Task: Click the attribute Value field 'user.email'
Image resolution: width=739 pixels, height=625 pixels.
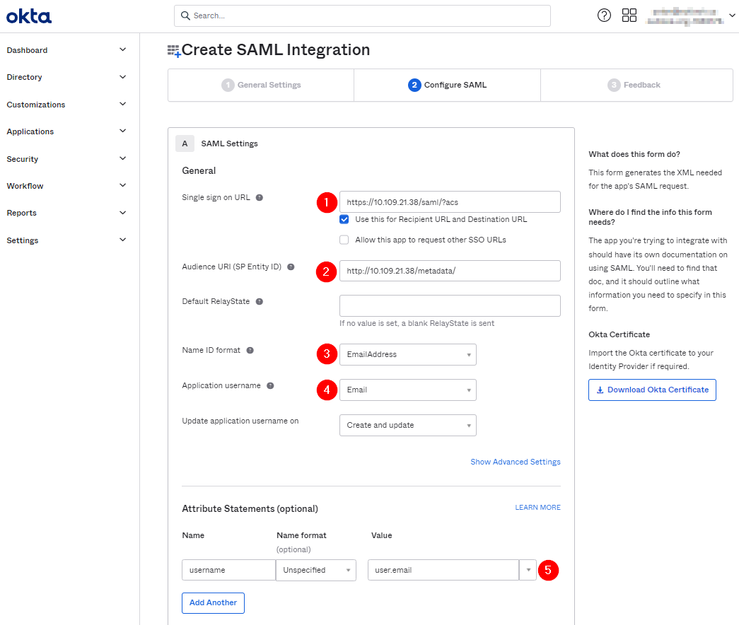Action: click(x=443, y=570)
